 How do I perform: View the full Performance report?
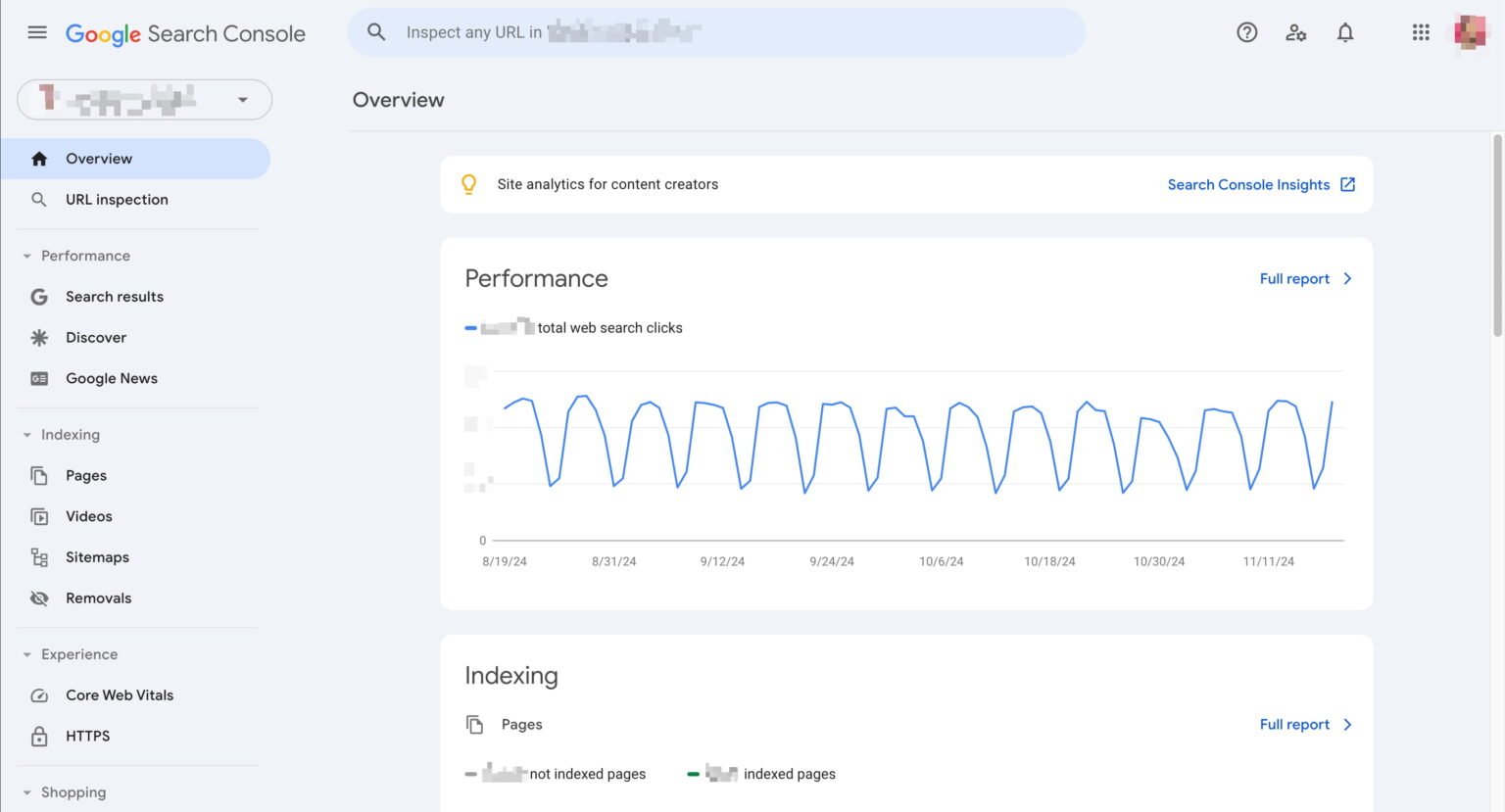point(1293,278)
